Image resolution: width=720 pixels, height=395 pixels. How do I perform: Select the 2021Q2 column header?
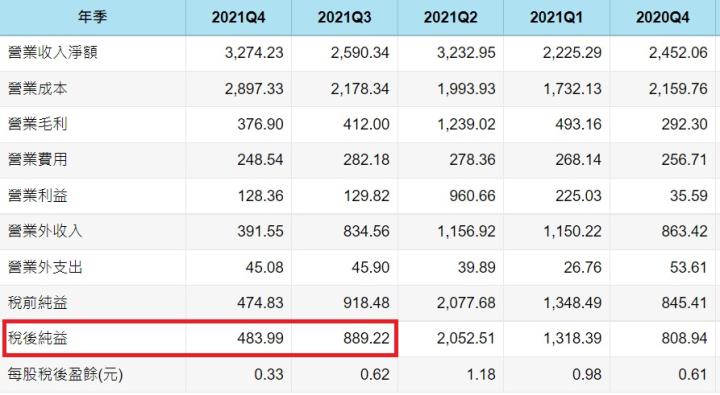click(450, 17)
